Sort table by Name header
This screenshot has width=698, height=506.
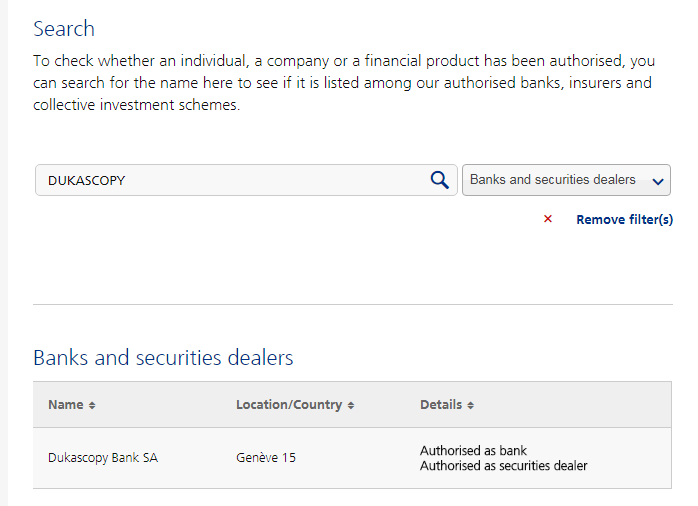[65, 405]
